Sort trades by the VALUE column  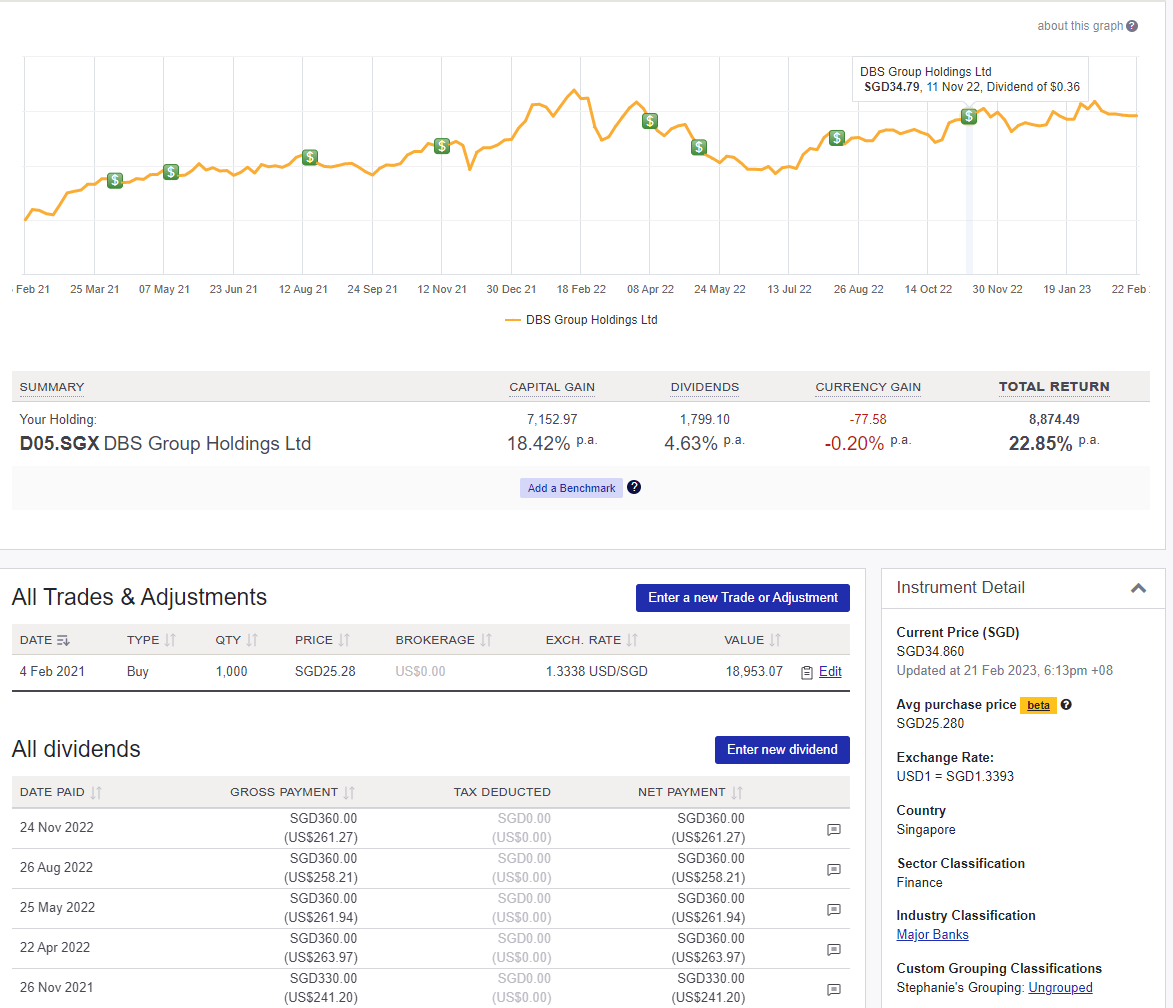[753, 640]
